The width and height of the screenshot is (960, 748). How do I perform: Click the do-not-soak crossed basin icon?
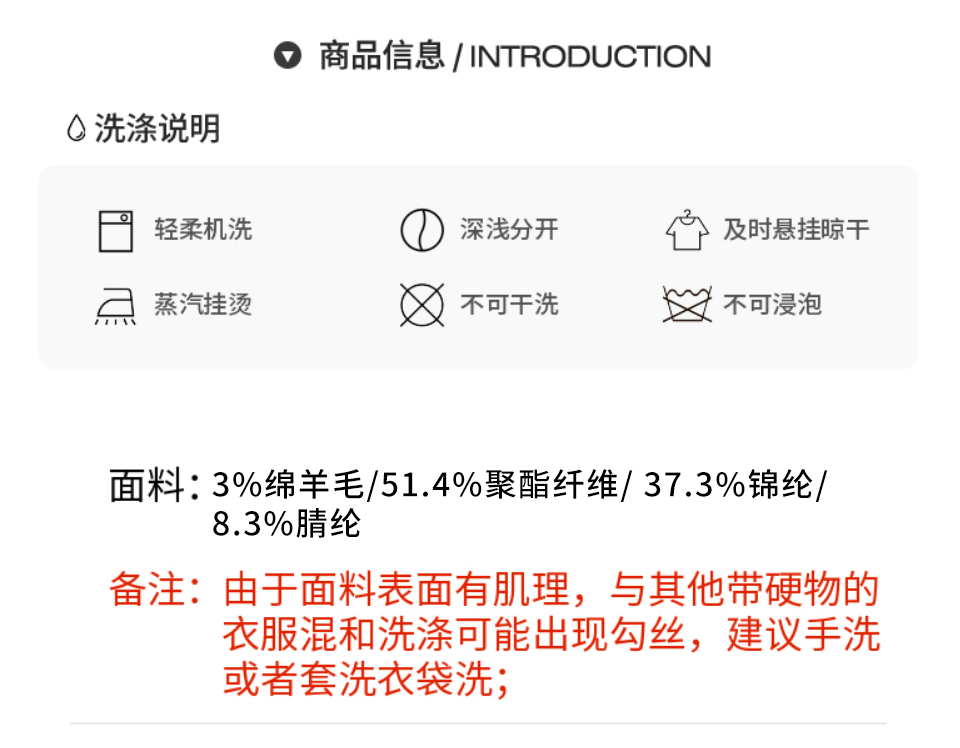[x=686, y=304]
